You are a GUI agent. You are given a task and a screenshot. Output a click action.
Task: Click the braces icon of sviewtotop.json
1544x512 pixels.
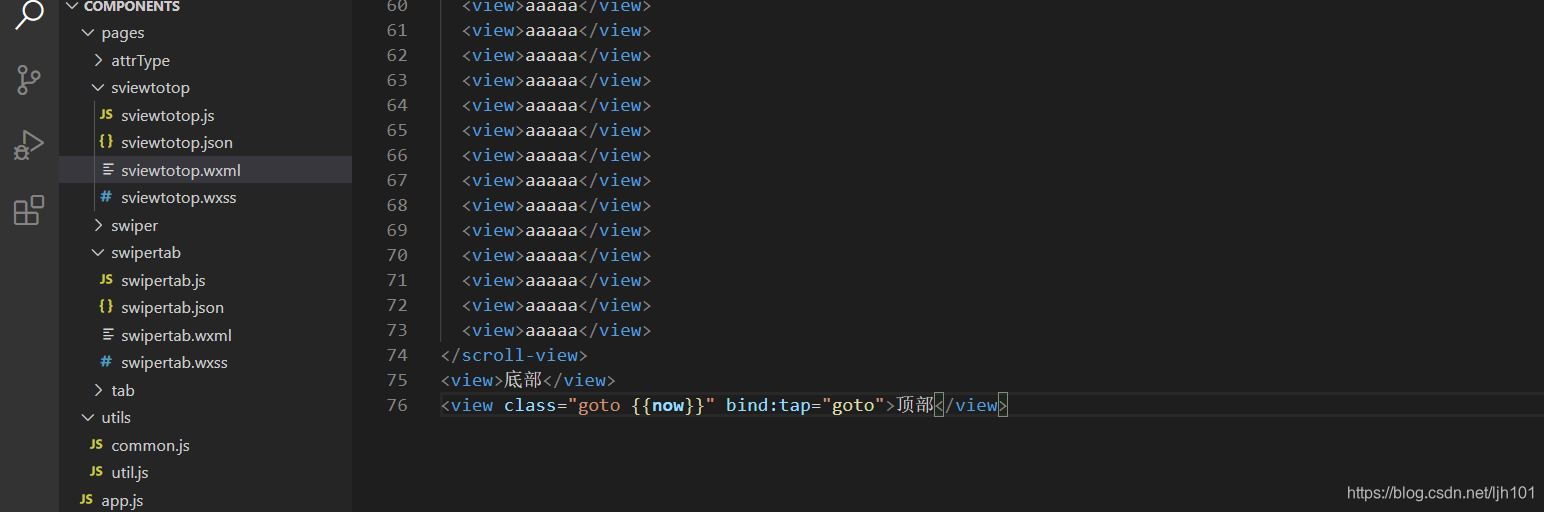point(106,142)
